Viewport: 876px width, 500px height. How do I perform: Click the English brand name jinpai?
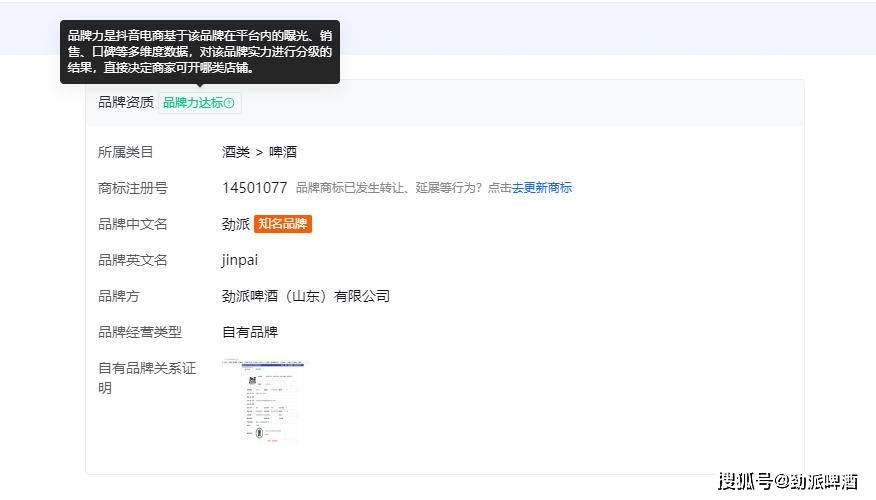coord(240,260)
